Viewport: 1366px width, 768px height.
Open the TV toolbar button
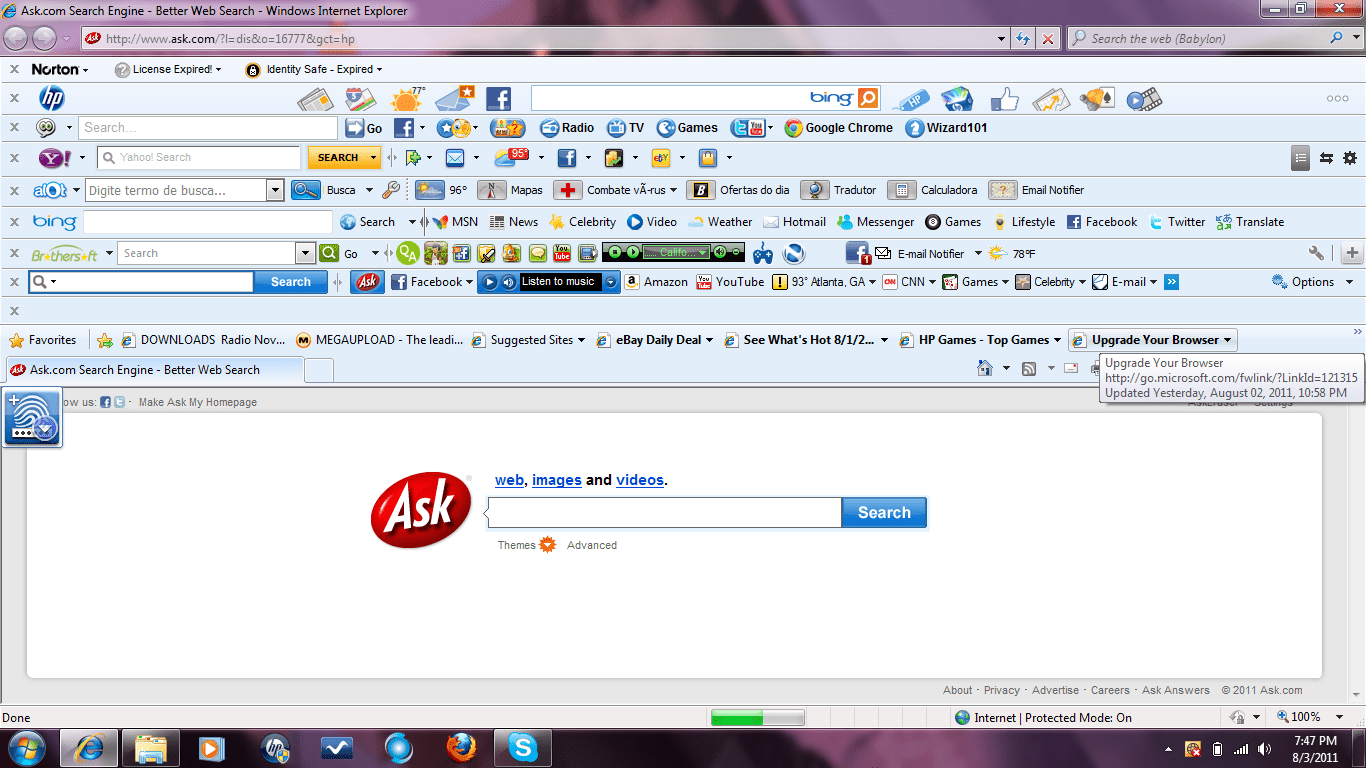click(626, 128)
